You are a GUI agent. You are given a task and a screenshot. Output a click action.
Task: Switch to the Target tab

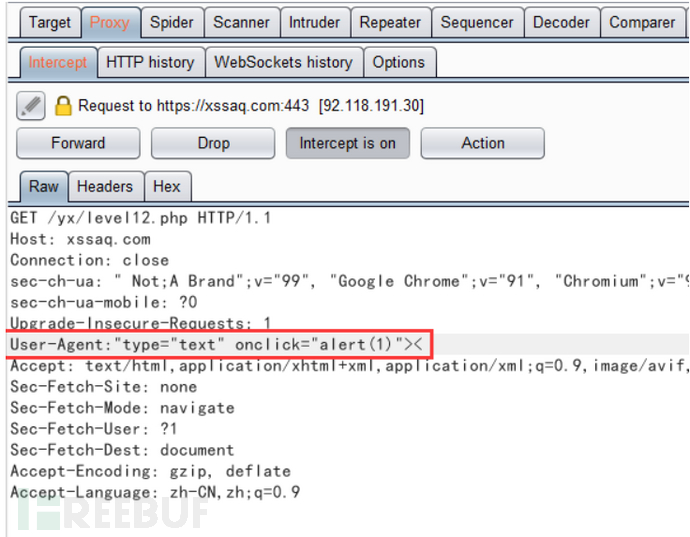click(x=49, y=22)
